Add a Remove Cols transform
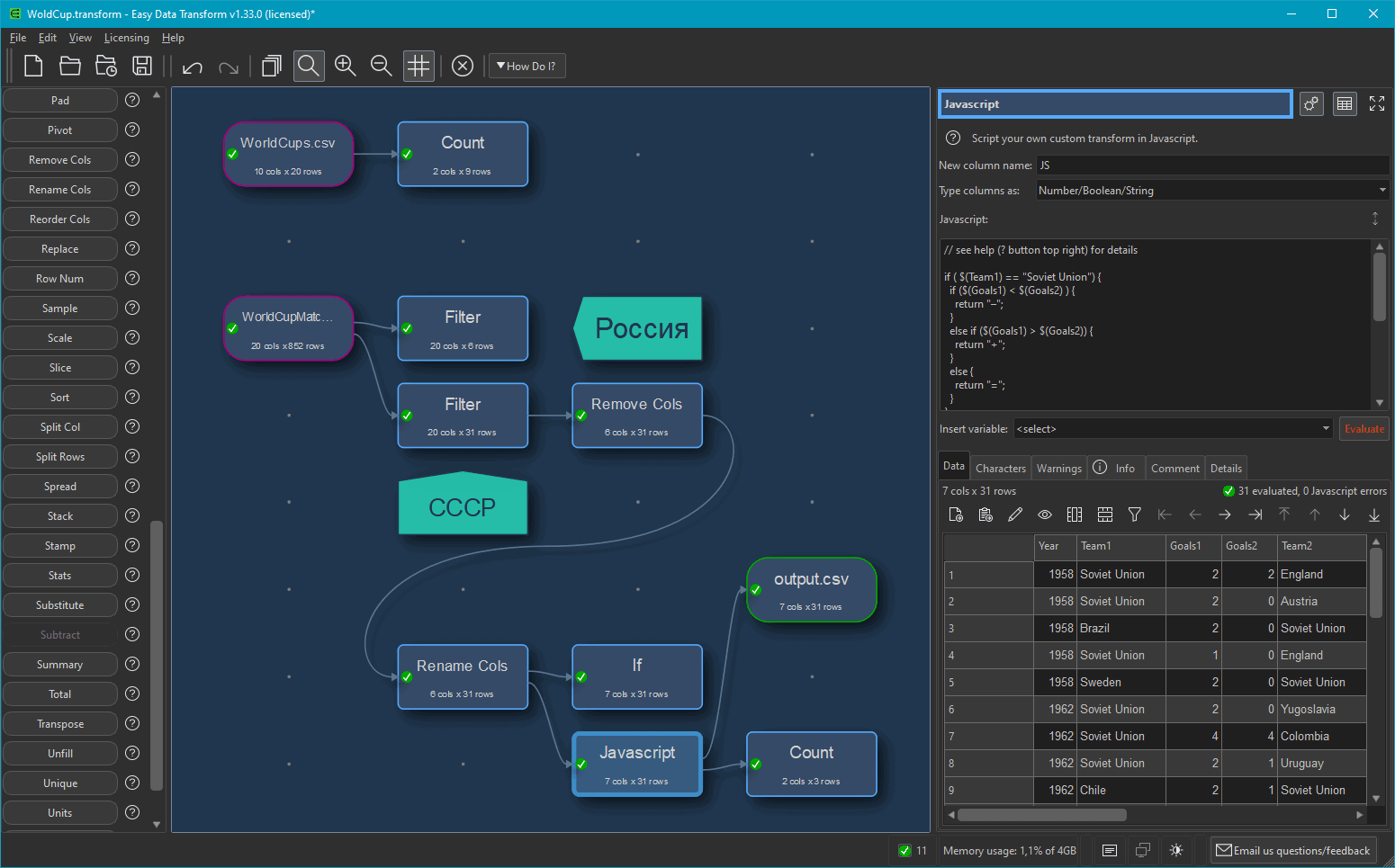Image resolution: width=1395 pixels, height=868 pixels. [x=60, y=159]
